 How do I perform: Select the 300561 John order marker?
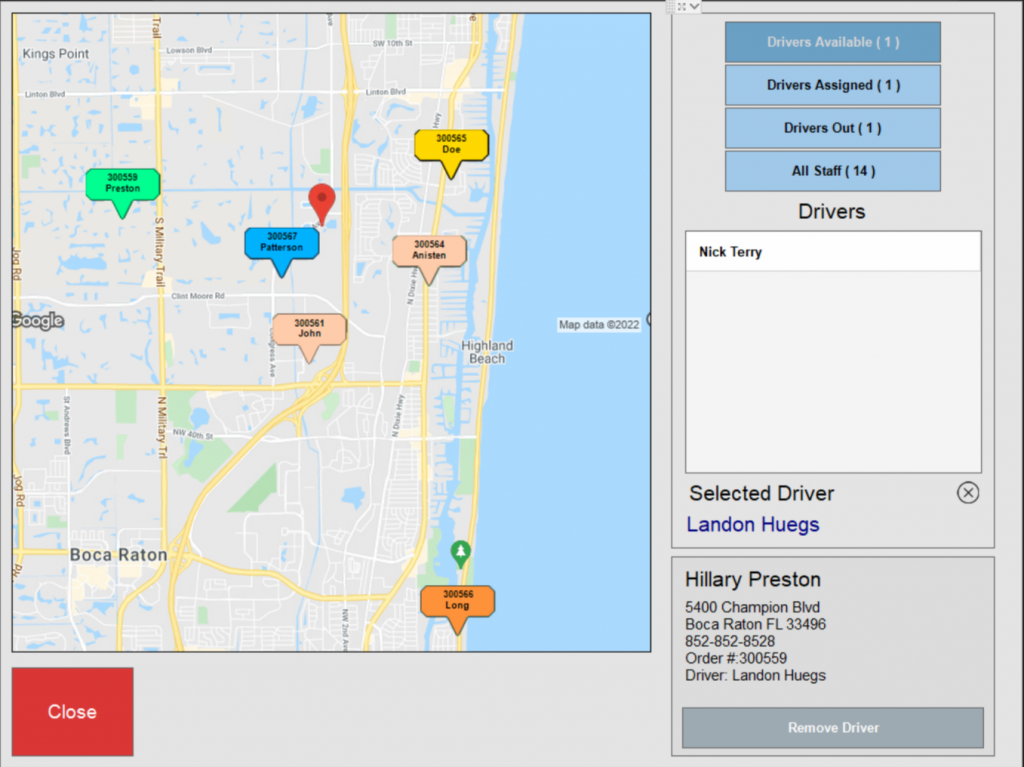click(309, 330)
